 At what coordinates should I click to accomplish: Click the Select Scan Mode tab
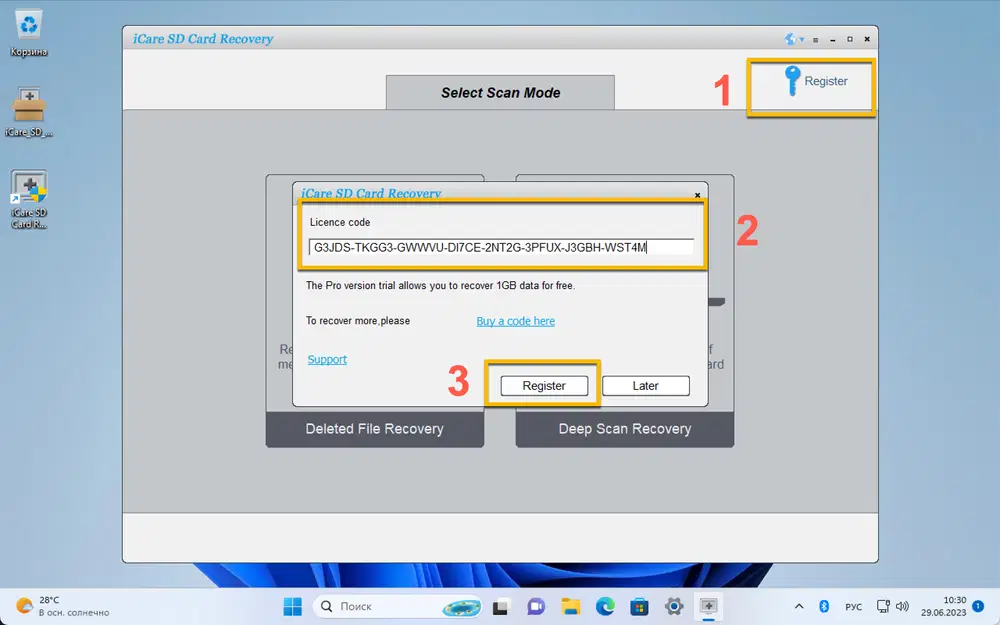click(x=500, y=92)
